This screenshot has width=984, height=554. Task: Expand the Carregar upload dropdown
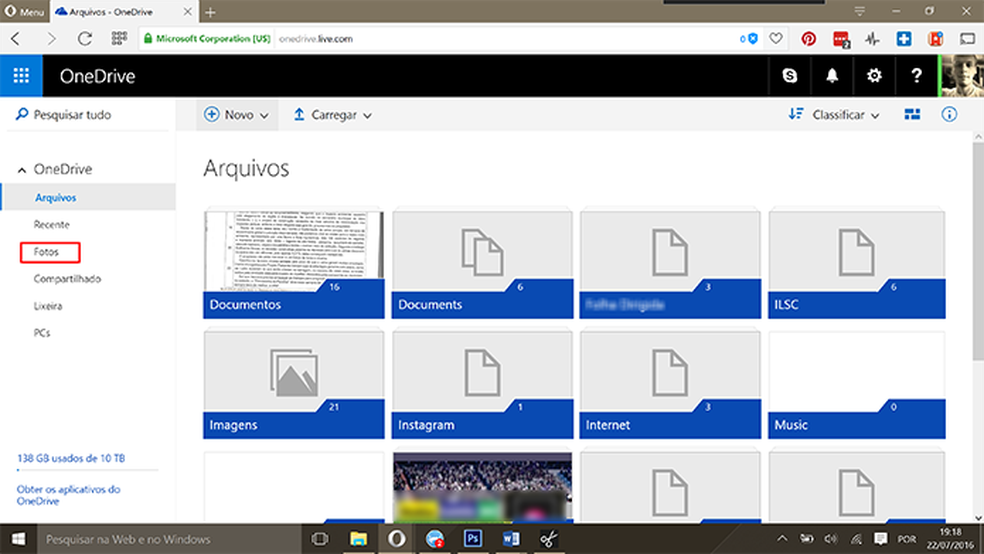coord(333,115)
